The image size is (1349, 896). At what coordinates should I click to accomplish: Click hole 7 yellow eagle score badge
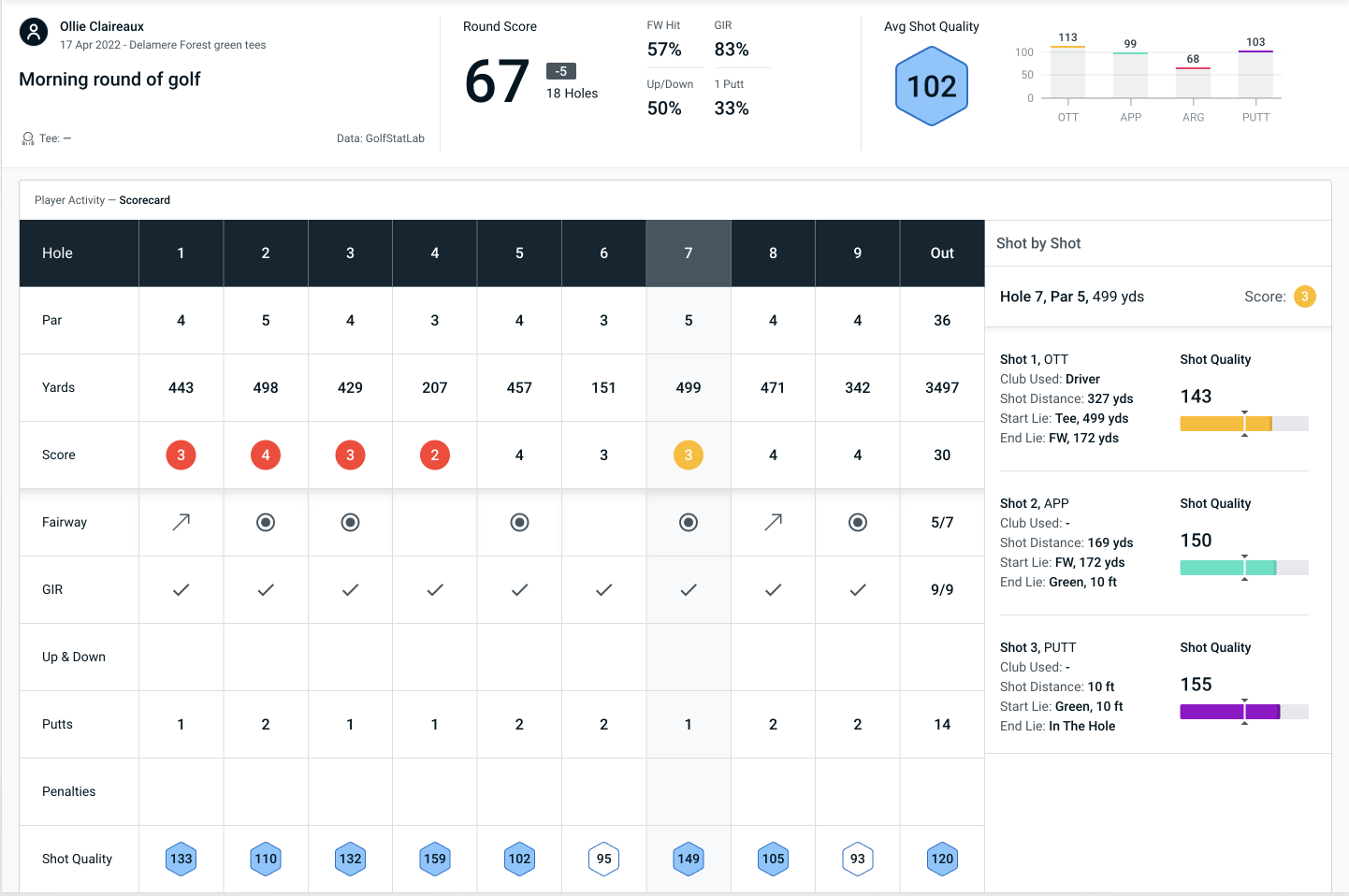coord(689,455)
